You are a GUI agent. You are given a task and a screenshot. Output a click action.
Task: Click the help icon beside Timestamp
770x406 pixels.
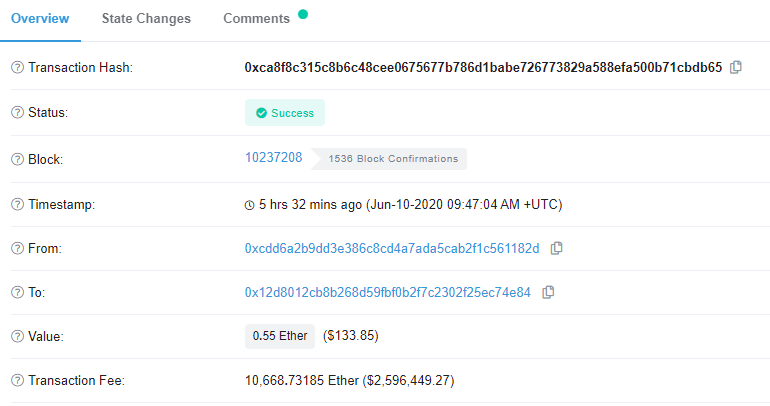click(17, 204)
